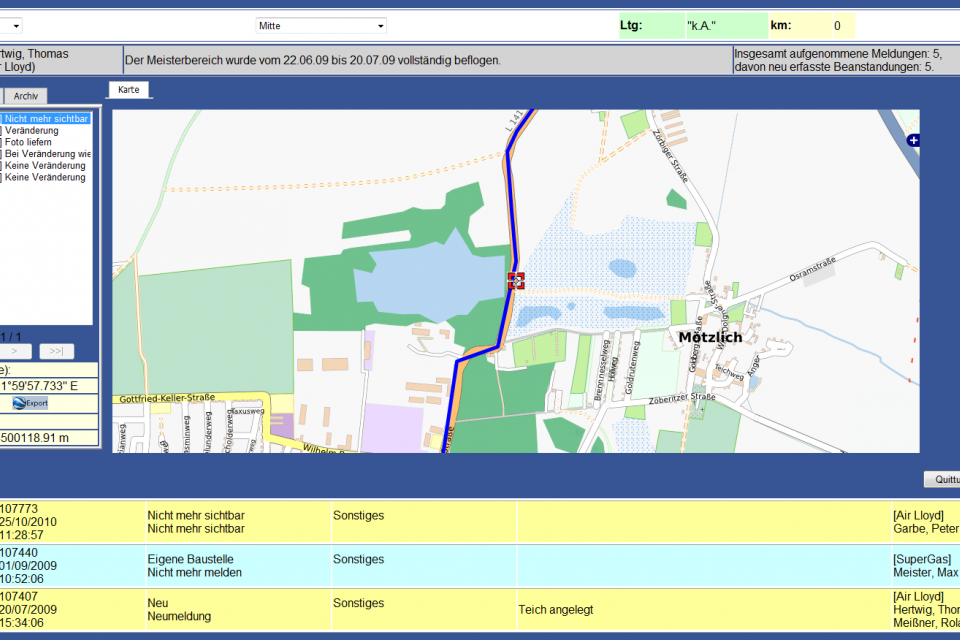Tick the 'Nicht mehr sichtbar' checkbox
This screenshot has width=960, height=640.
click(x=2, y=119)
